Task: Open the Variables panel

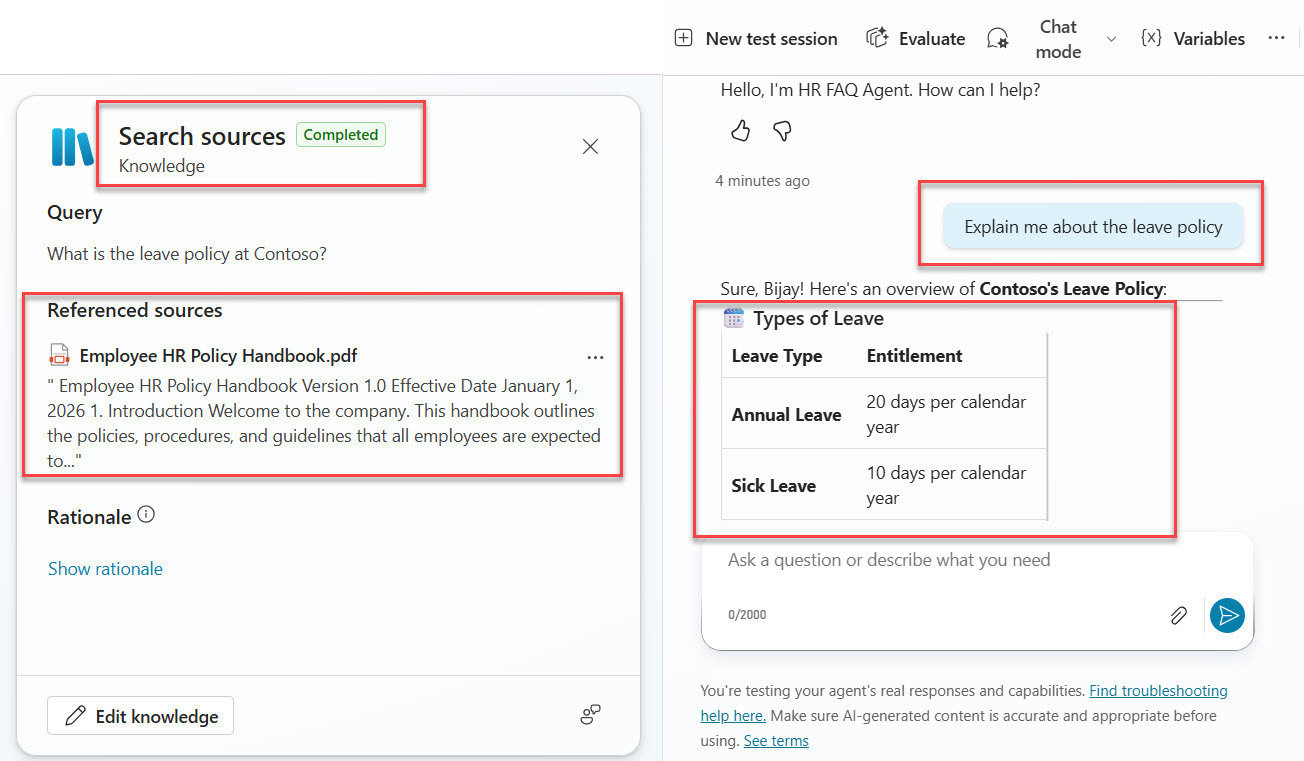Action: [1193, 39]
